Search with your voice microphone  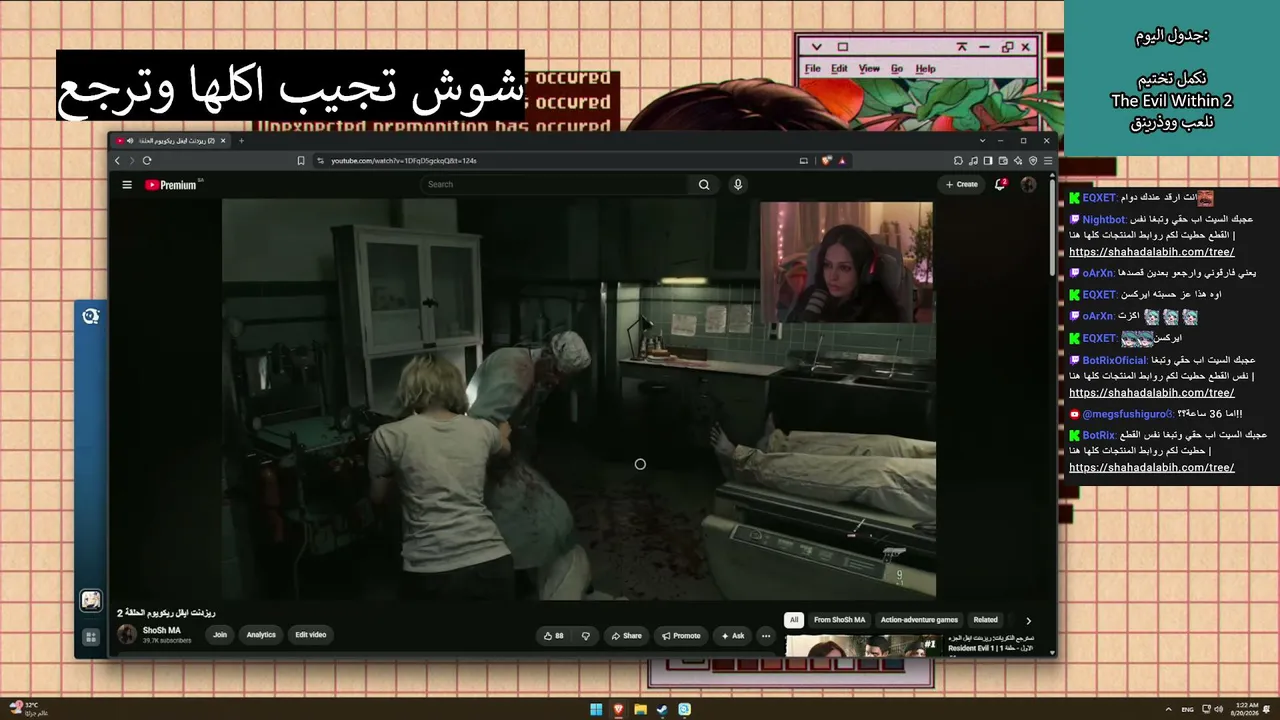point(738,185)
